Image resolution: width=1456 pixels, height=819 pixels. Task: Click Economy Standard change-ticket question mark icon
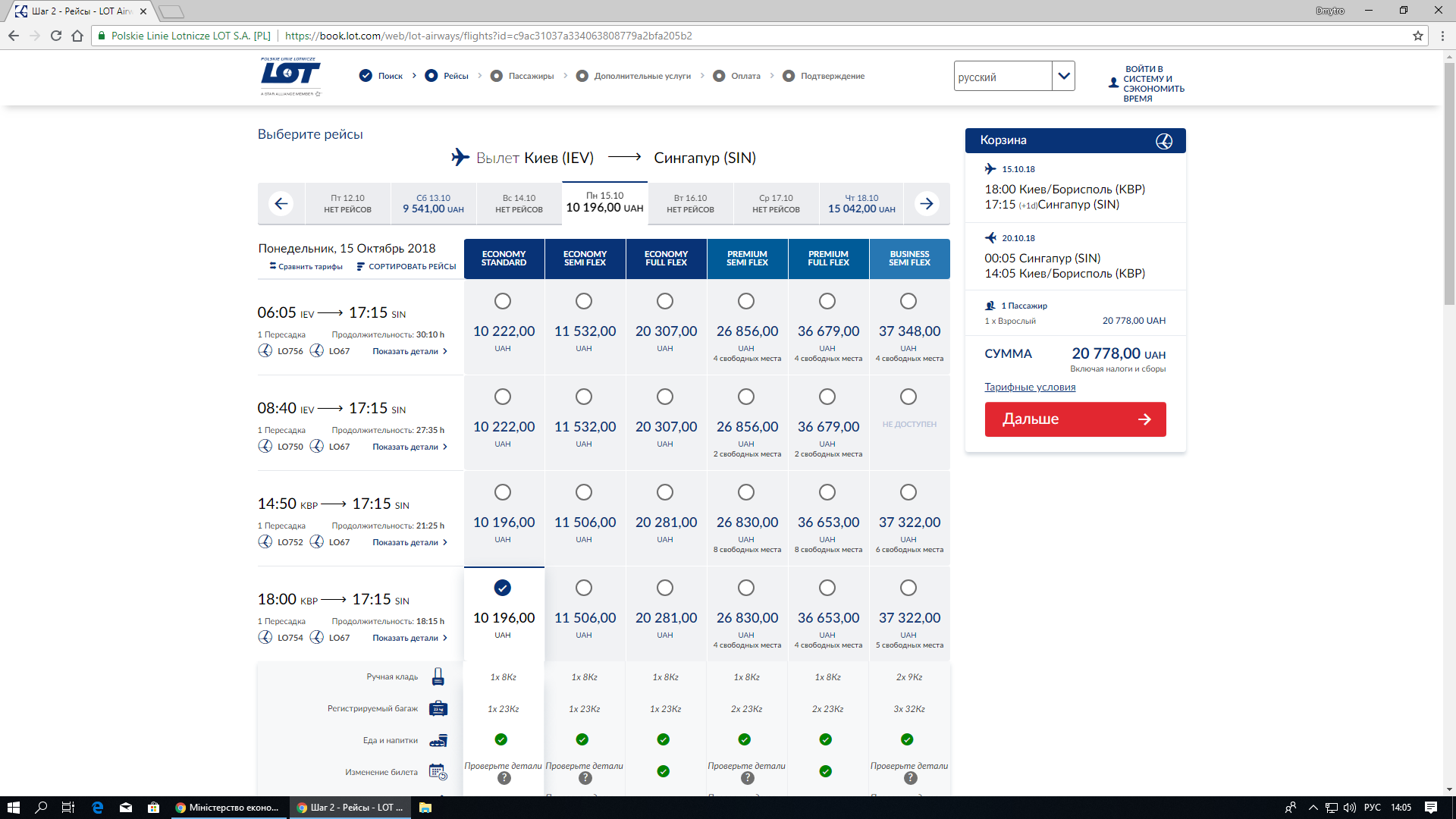[504, 778]
